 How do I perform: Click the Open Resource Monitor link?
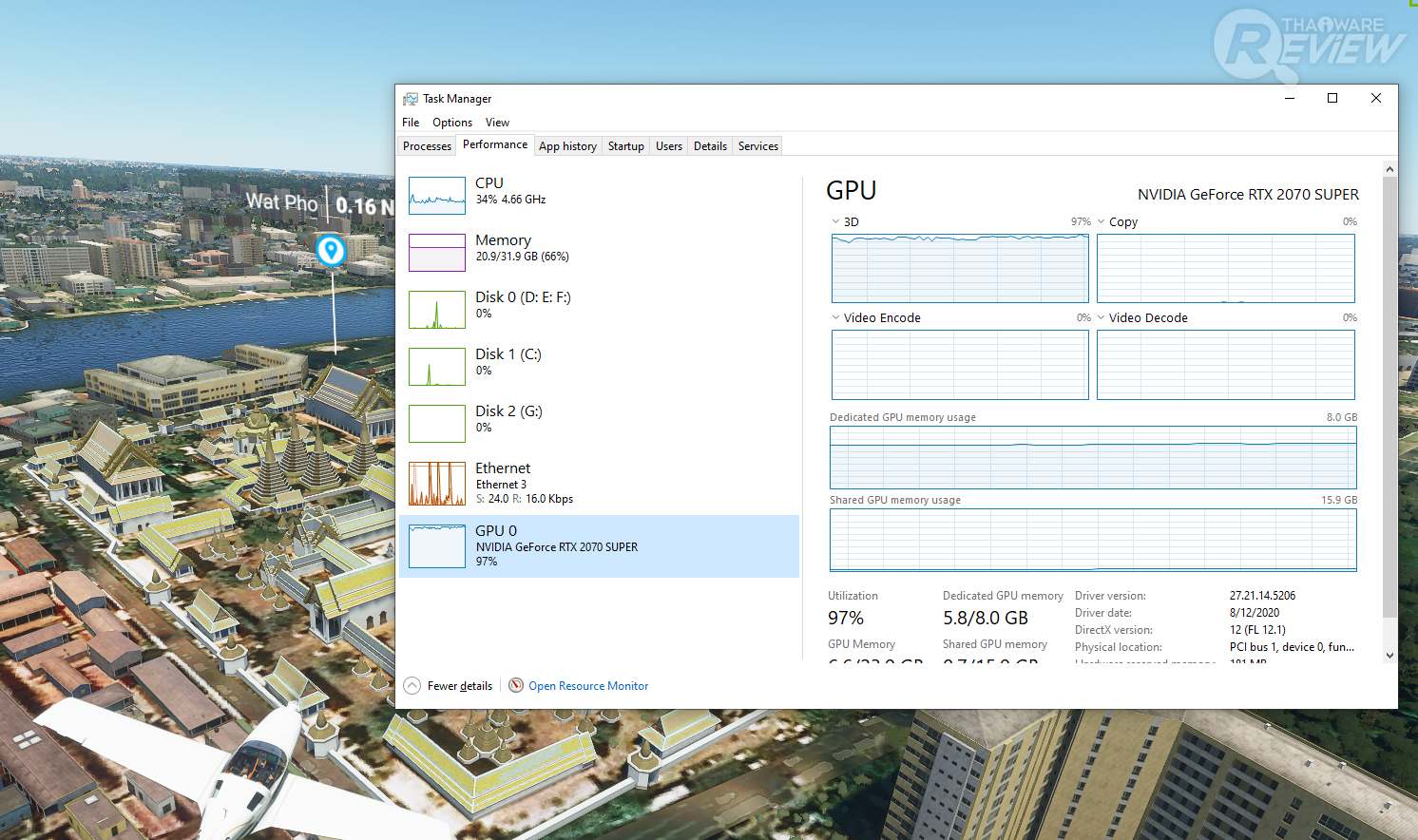588,686
